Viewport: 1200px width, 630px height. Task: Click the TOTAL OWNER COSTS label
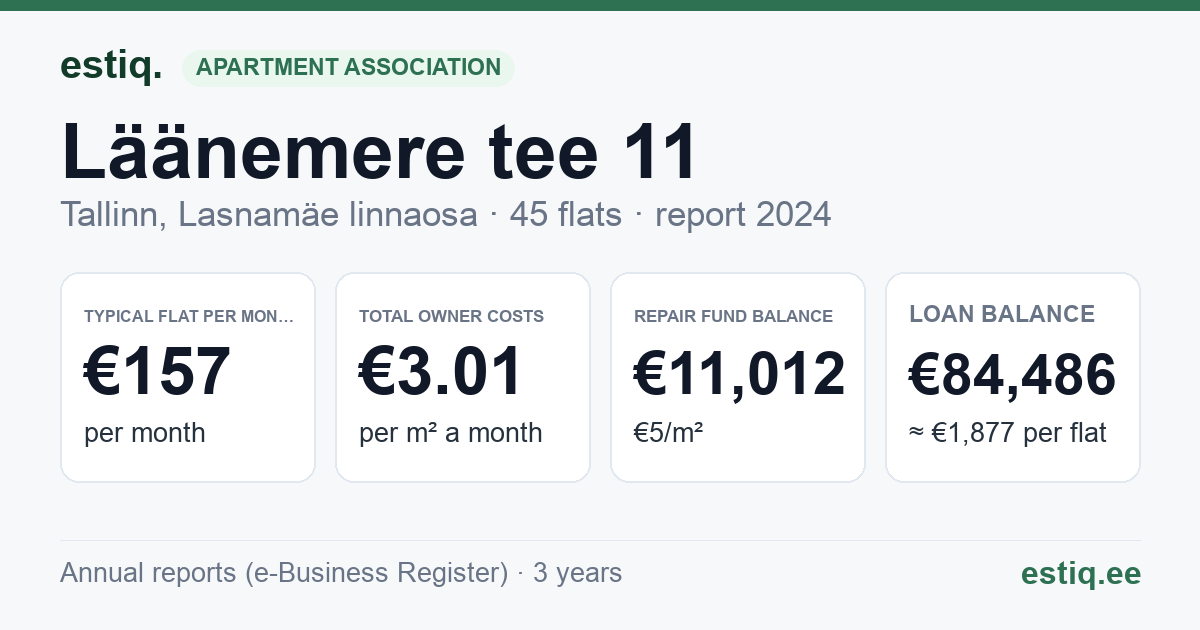click(x=452, y=316)
